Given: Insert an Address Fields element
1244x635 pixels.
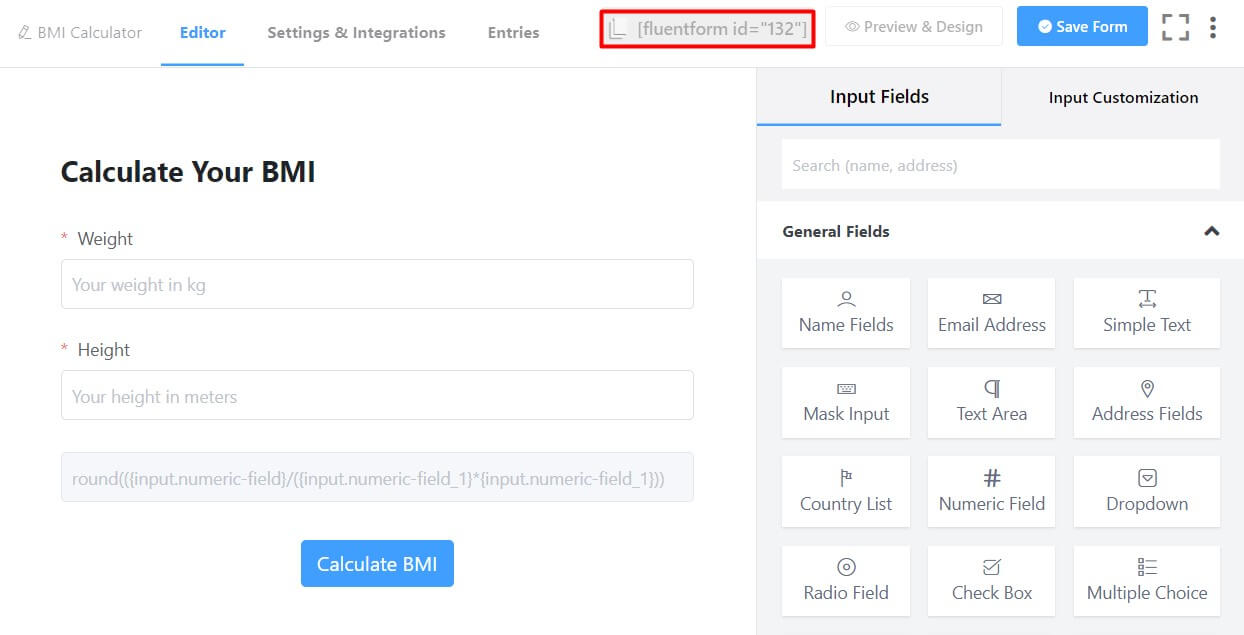Looking at the screenshot, I should click(1146, 402).
